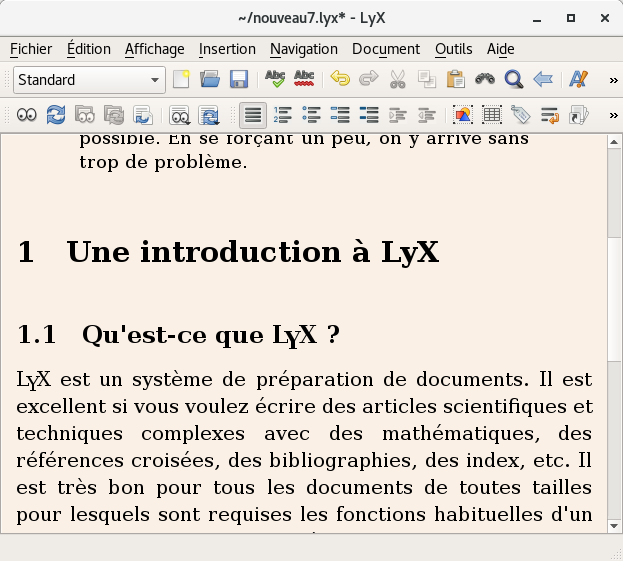Click the Redo arrow icon
The image size is (623, 561).
[x=369, y=79]
